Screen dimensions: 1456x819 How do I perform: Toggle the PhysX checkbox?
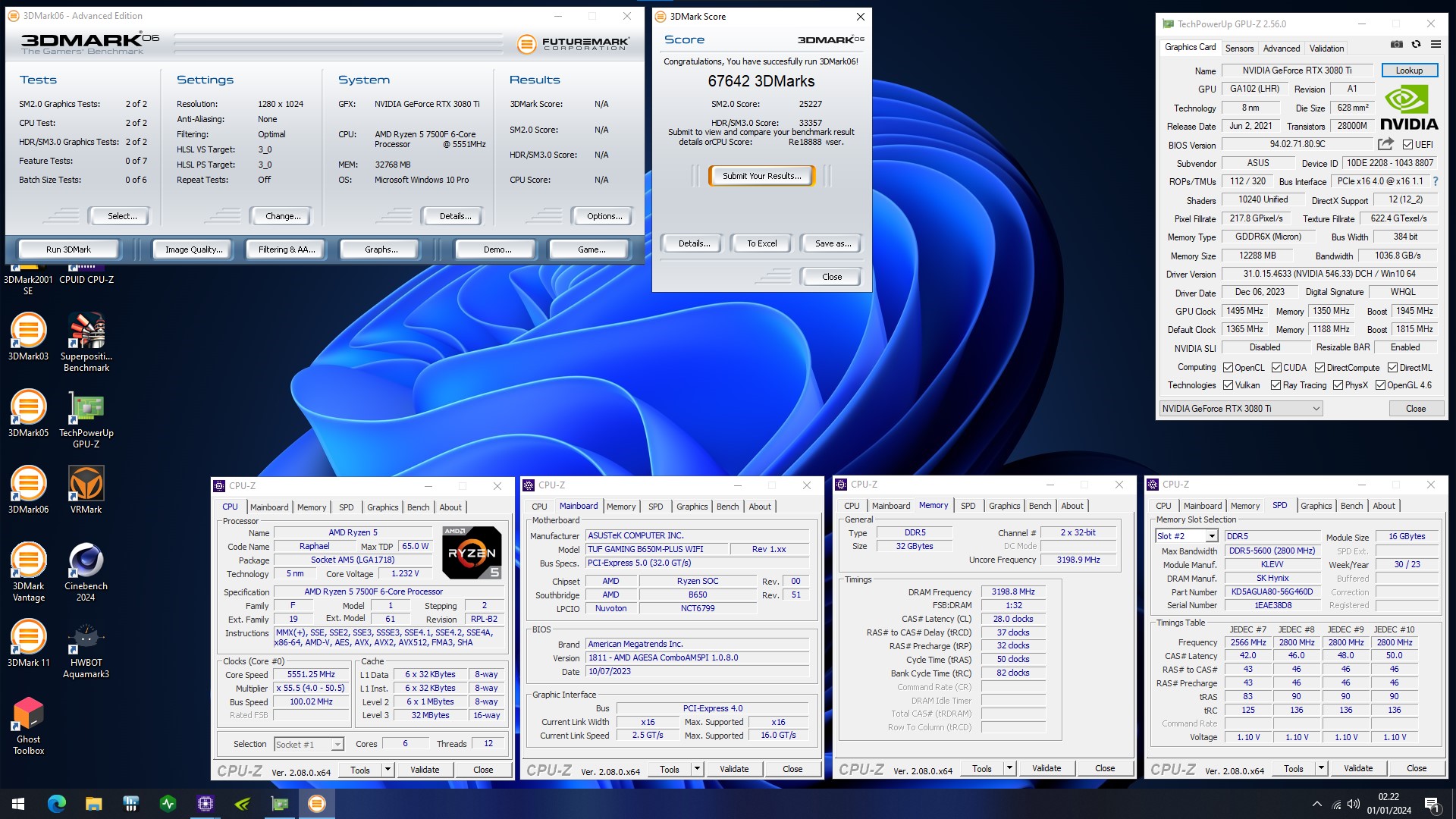click(x=1338, y=385)
